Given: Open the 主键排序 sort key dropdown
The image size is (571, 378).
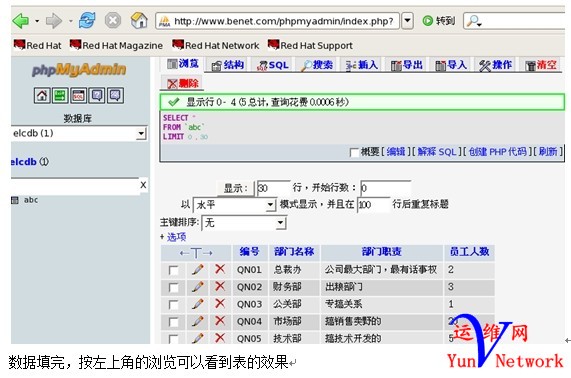Looking at the screenshot, I should pyautogui.click(x=244, y=222).
